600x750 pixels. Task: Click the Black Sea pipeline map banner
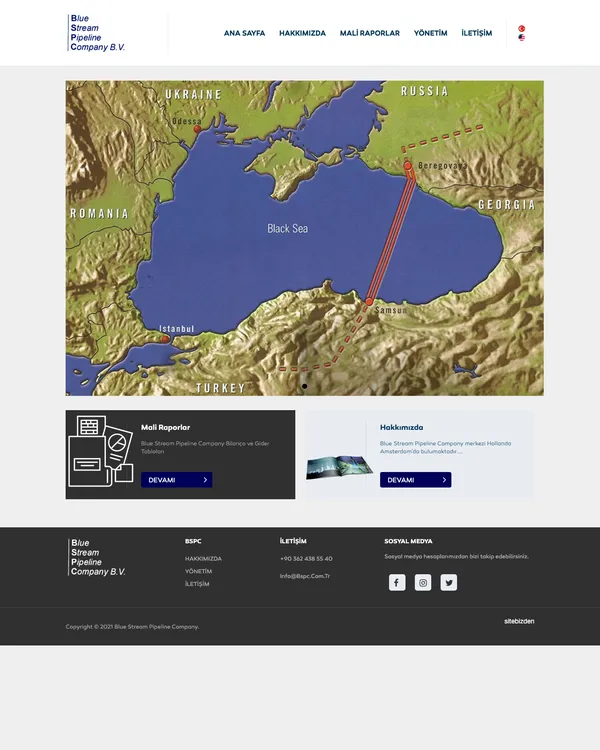point(305,238)
